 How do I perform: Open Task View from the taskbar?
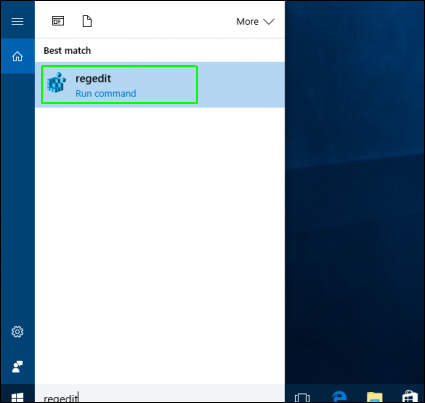click(x=302, y=397)
